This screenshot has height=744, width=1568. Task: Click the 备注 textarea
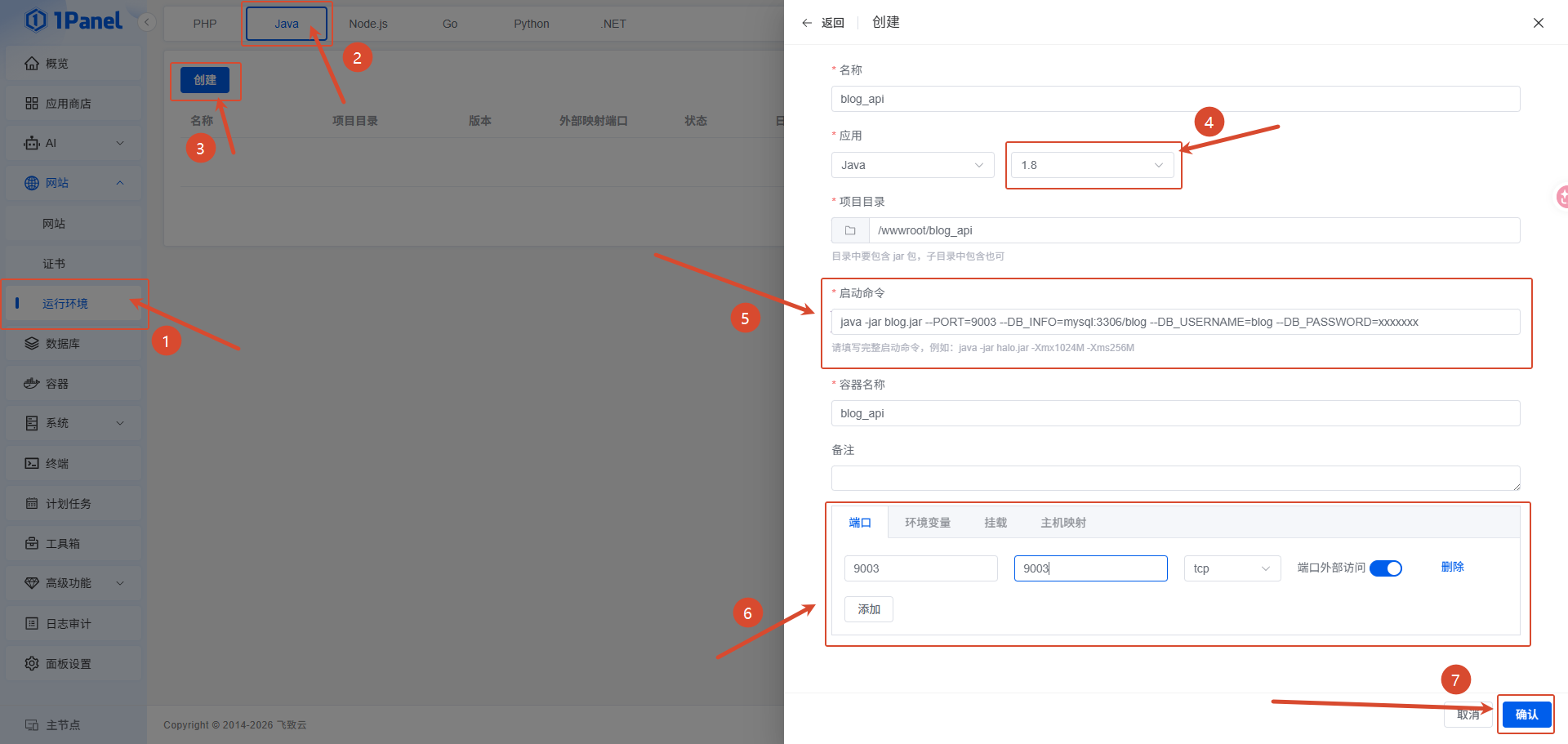coord(1176,479)
